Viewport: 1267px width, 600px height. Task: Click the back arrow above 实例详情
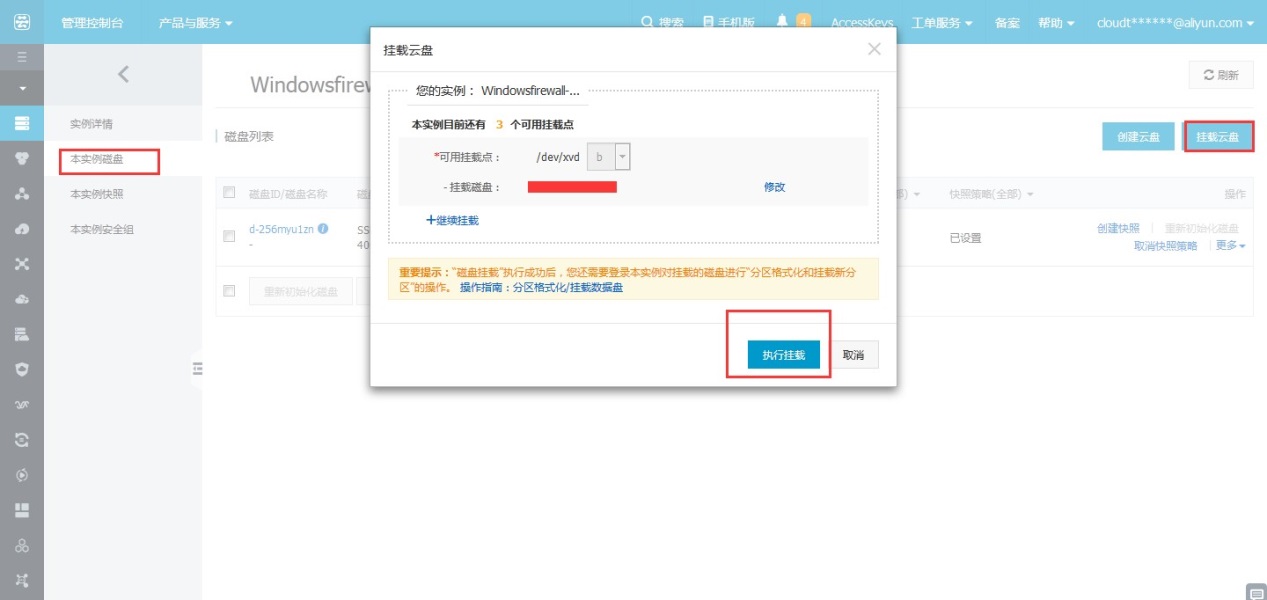point(123,74)
